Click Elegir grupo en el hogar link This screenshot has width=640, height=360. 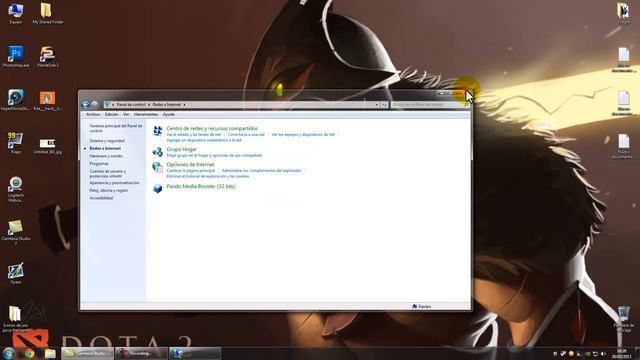coord(214,156)
